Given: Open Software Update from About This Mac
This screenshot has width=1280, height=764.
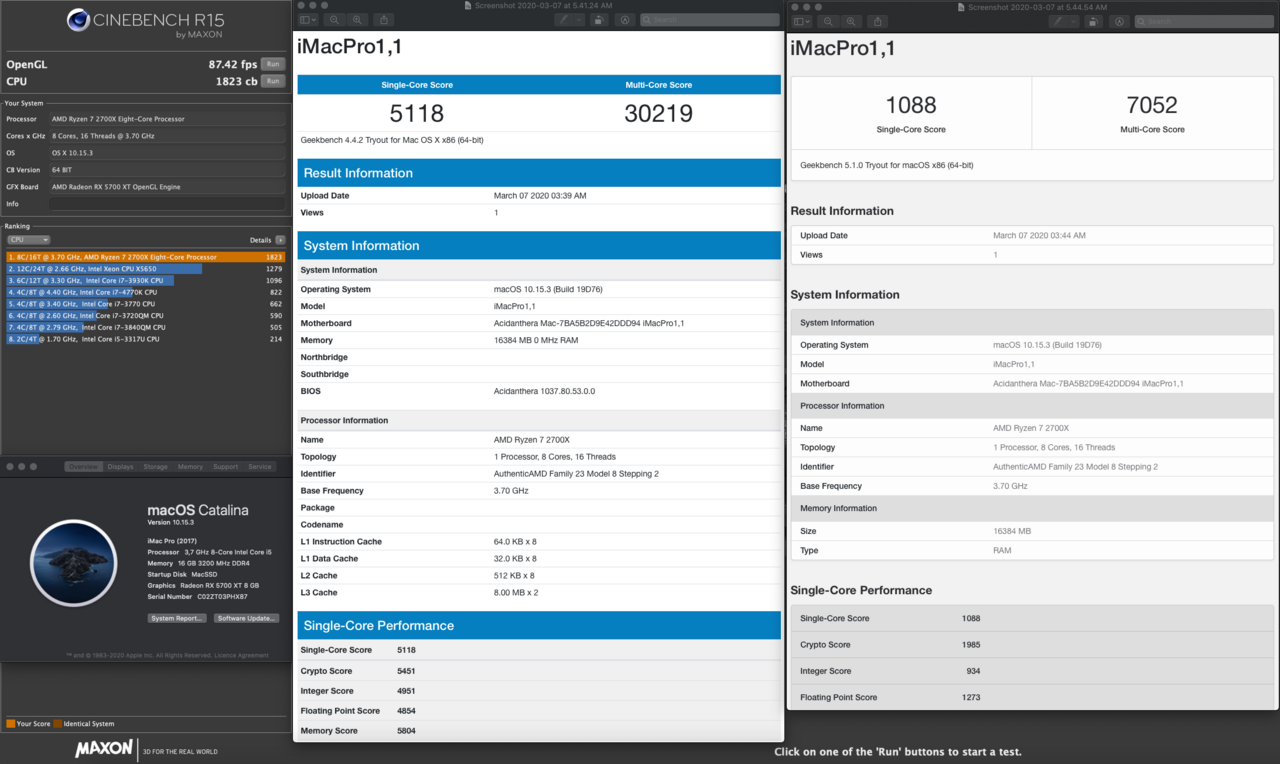Looking at the screenshot, I should pyautogui.click(x=246, y=618).
